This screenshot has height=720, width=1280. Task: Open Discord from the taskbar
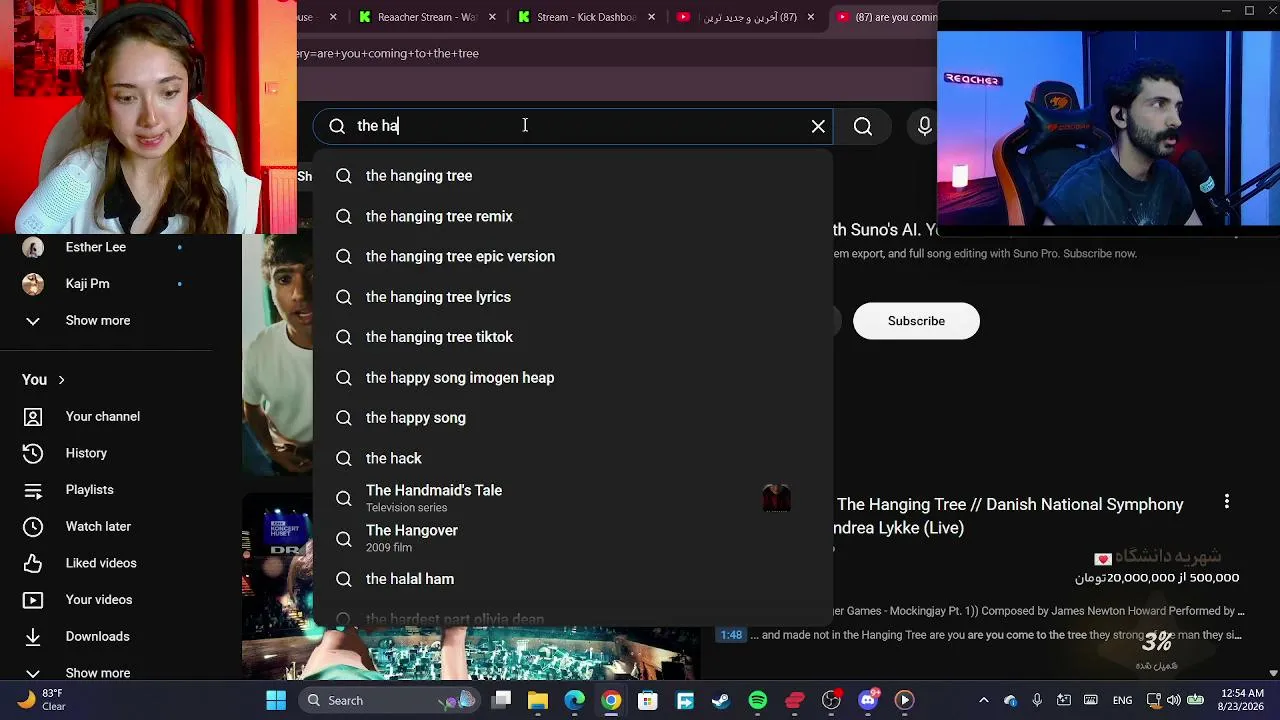868,700
